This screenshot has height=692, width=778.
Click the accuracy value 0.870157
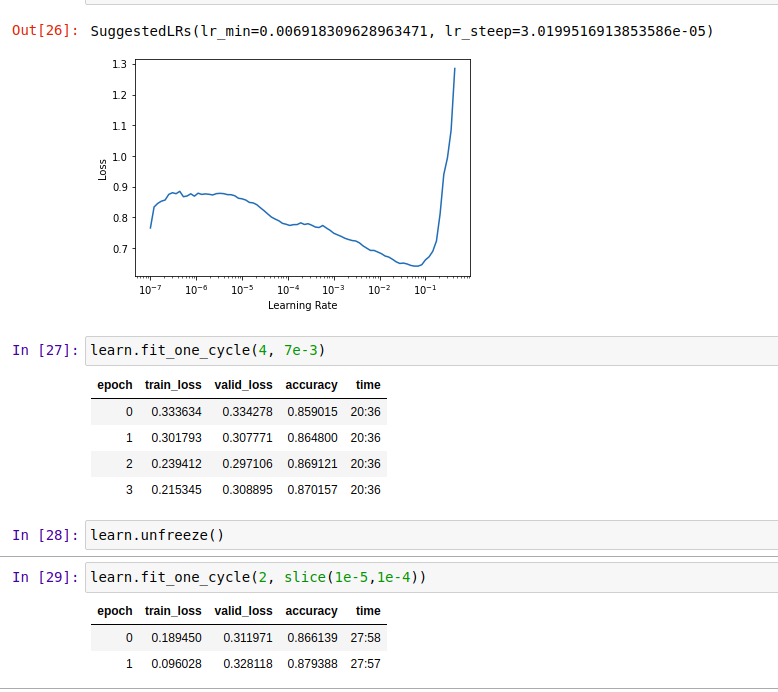click(311, 490)
